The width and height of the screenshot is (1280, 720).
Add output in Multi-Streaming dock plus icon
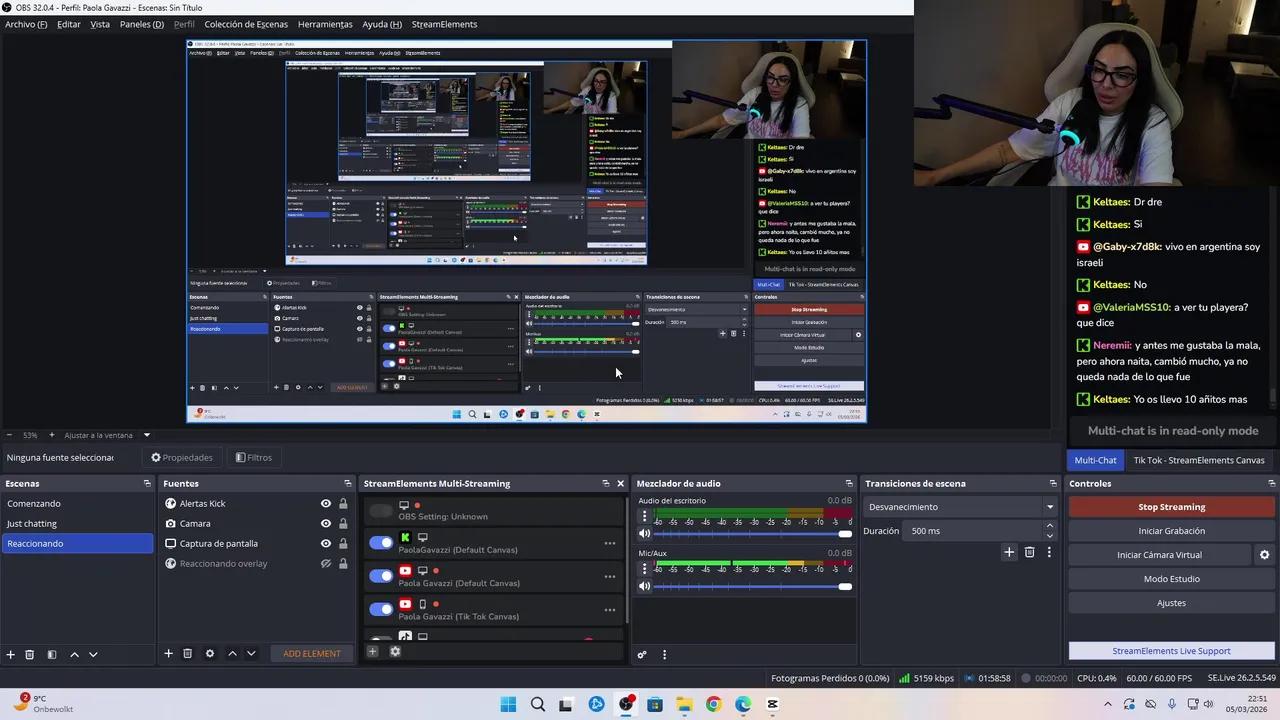(372, 652)
